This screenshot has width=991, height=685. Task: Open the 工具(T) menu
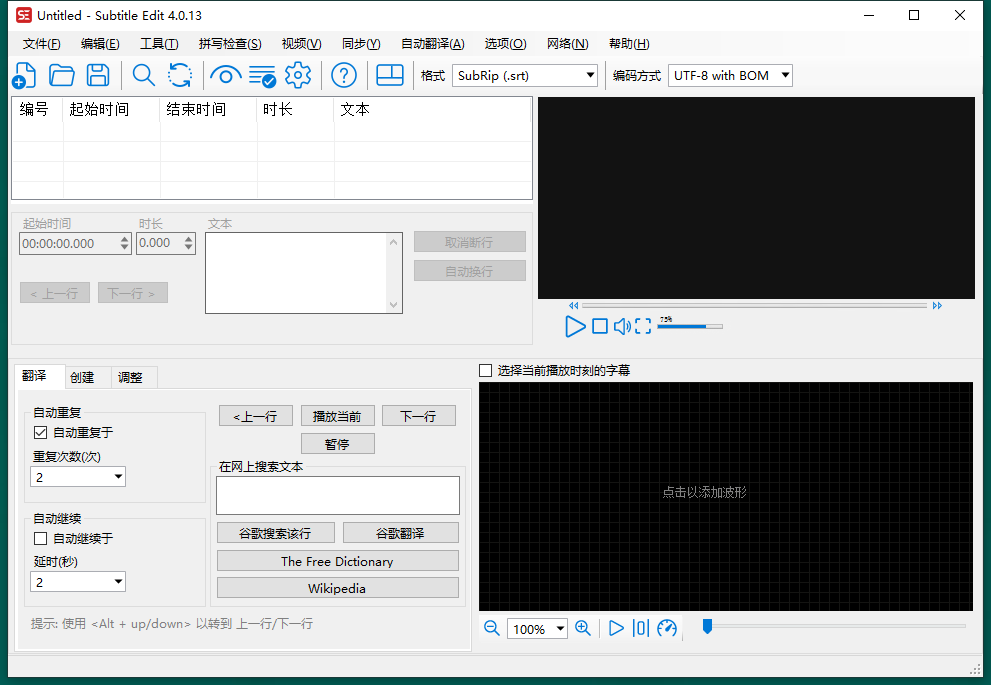[159, 44]
